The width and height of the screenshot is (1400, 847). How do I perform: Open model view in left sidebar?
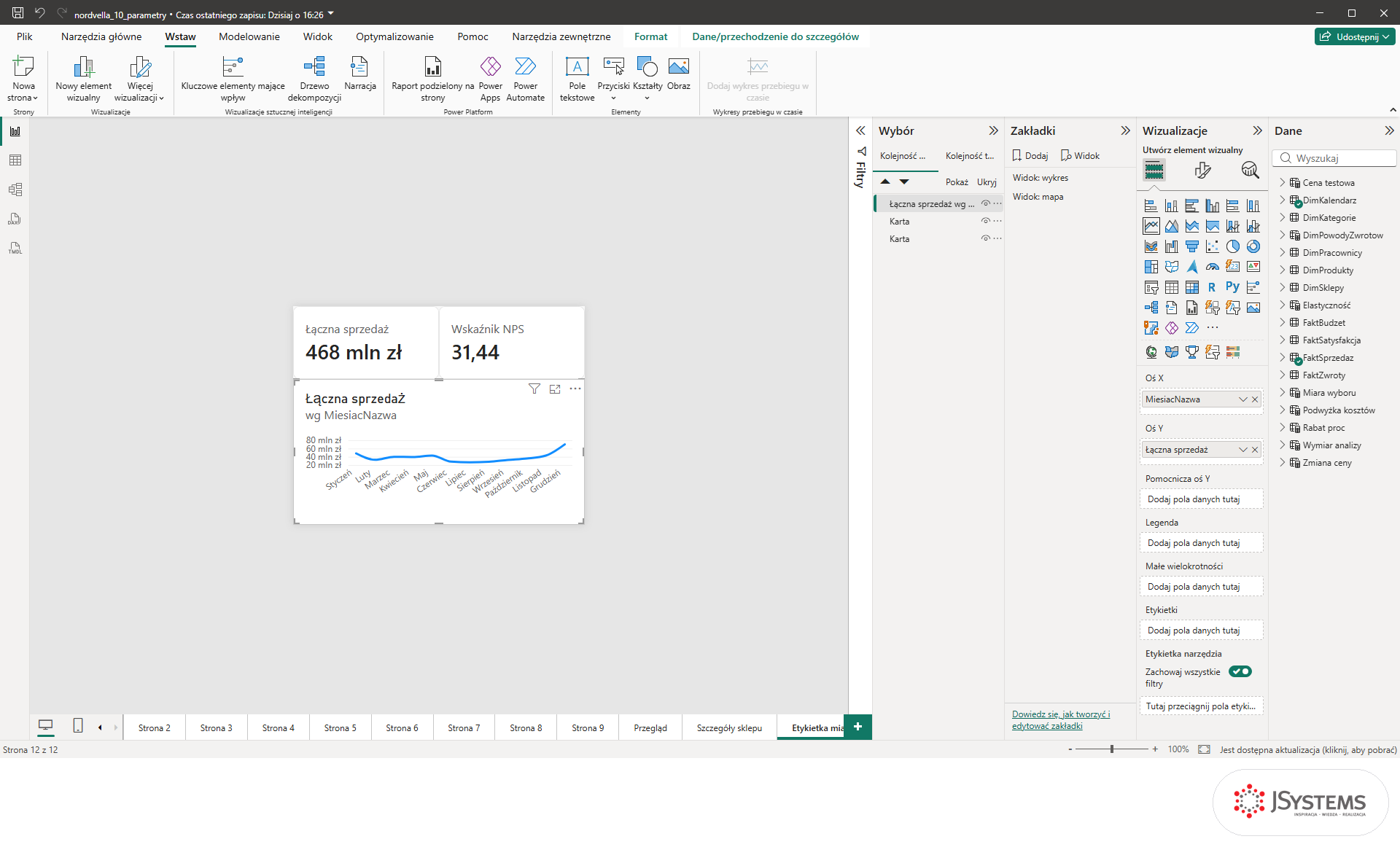pos(15,190)
